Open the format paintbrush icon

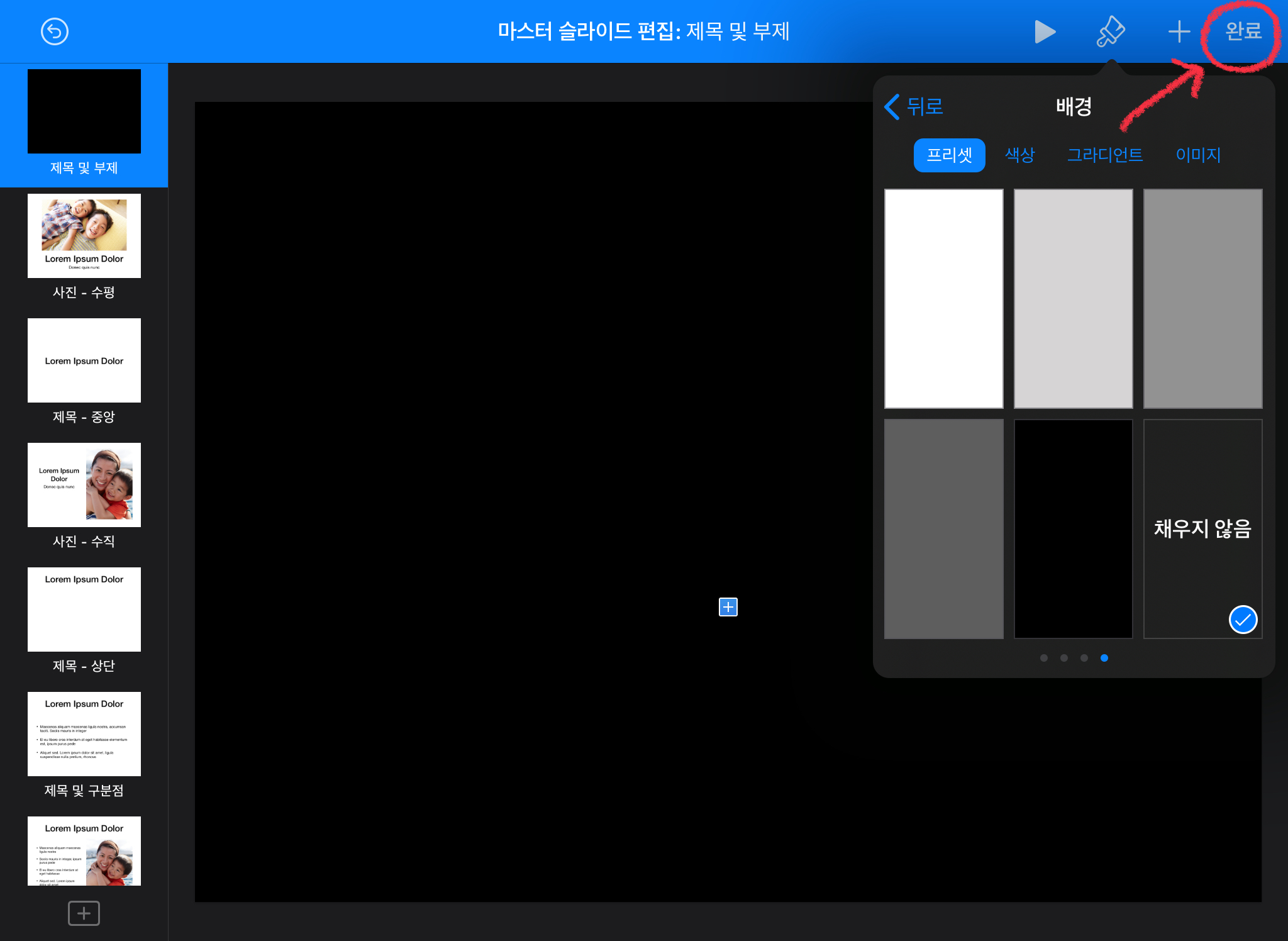tap(1111, 31)
